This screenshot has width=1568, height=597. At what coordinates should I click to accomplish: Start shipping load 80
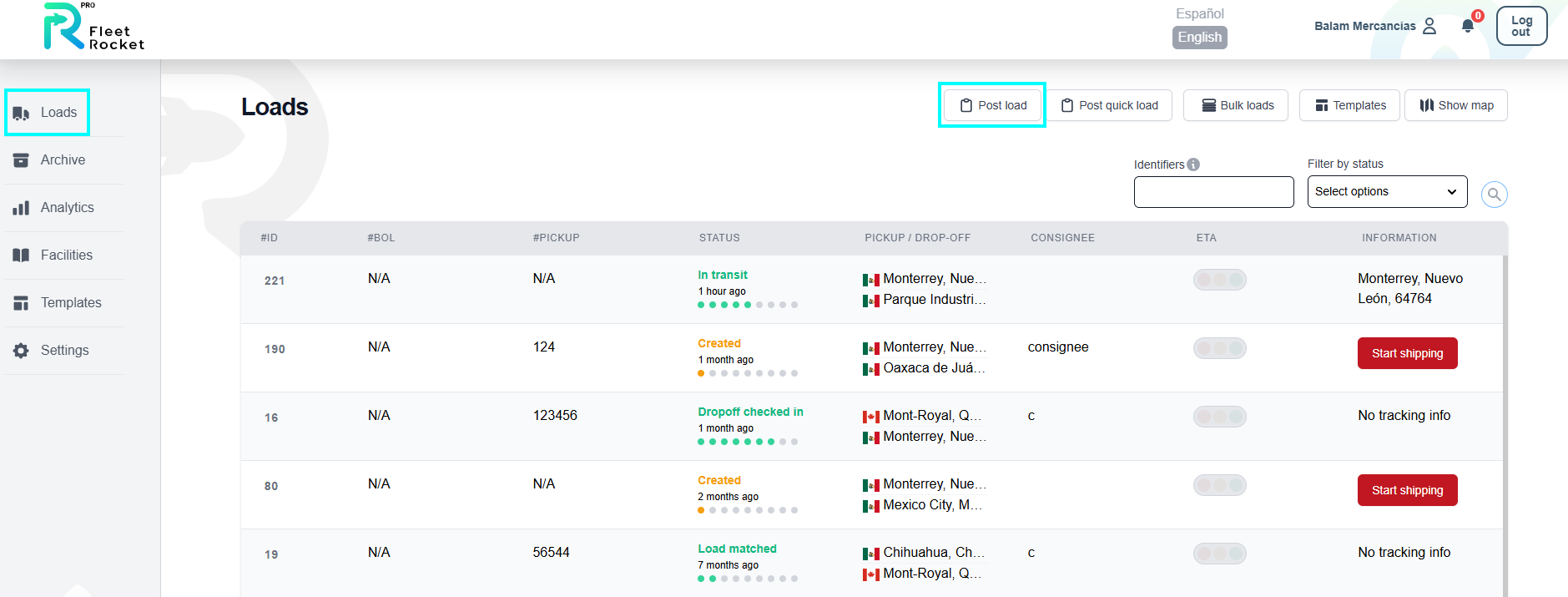point(1408,490)
